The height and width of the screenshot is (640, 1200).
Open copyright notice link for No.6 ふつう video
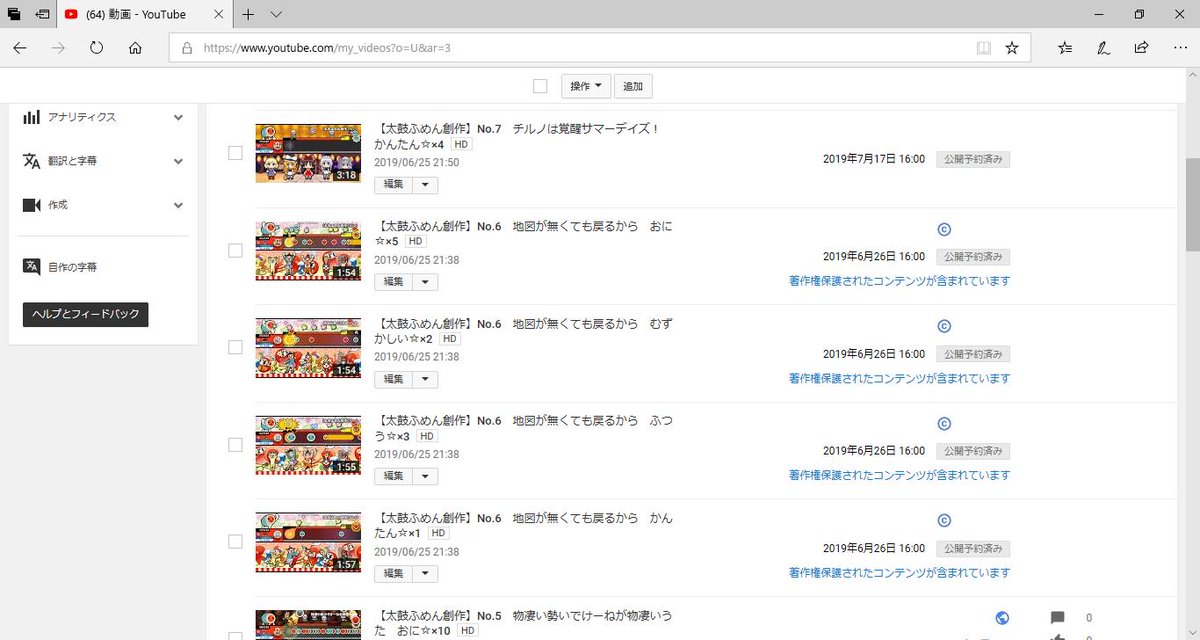click(x=899, y=475)
